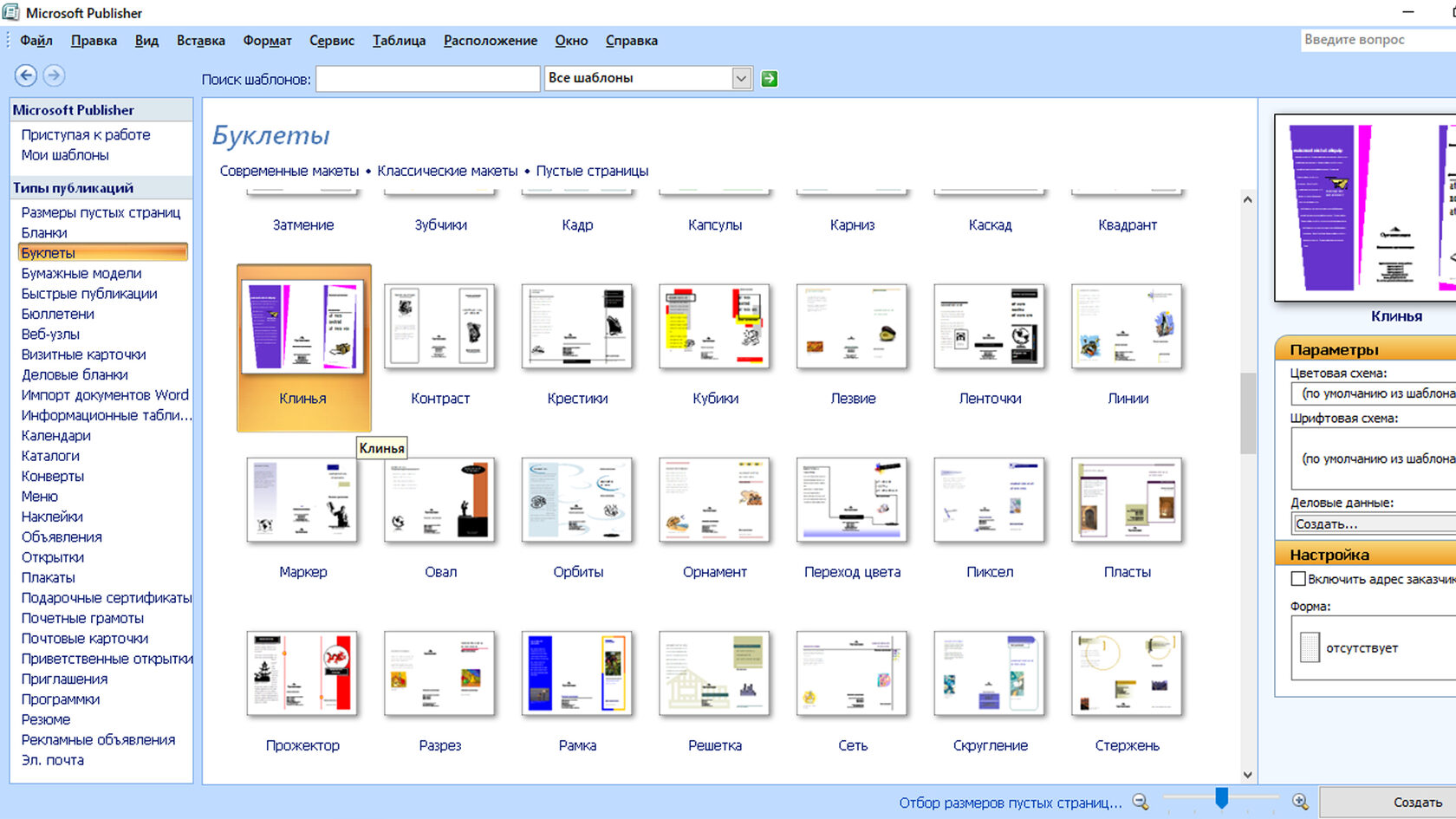Select the Орбиты brochure template

tap(577, 500)
